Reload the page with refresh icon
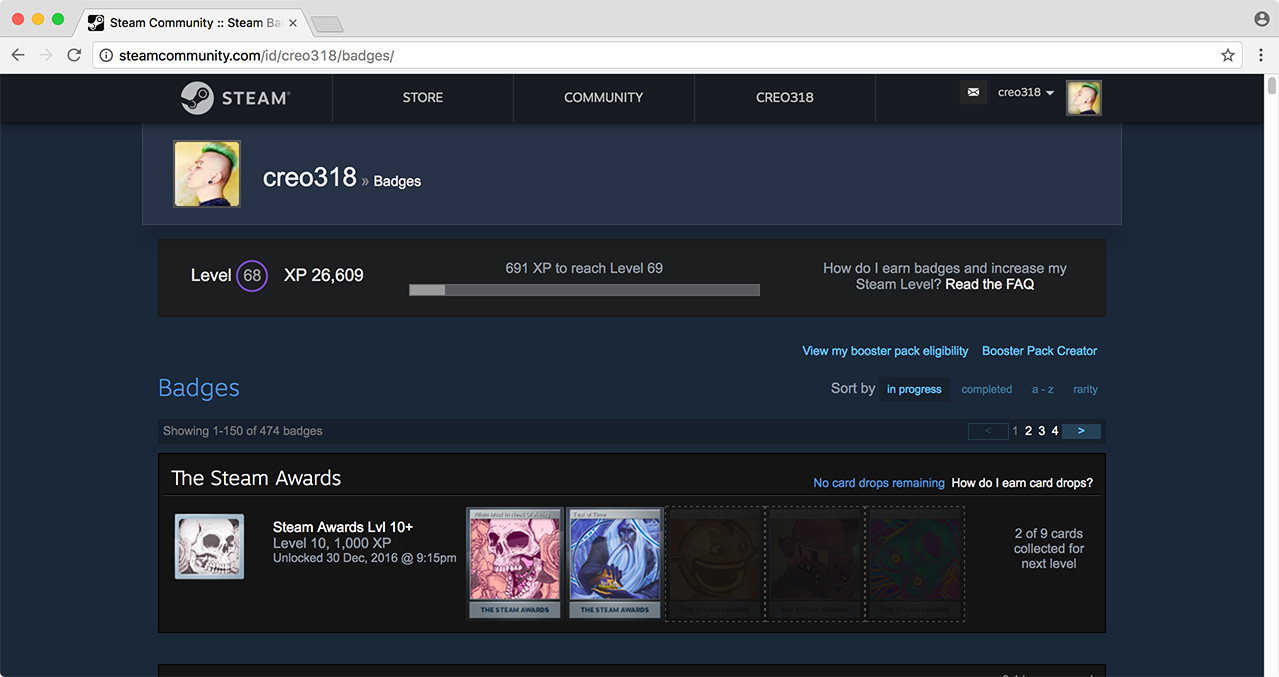Image resolution: width=1279 pixels, height=677 pixels. tap(74, 56)
